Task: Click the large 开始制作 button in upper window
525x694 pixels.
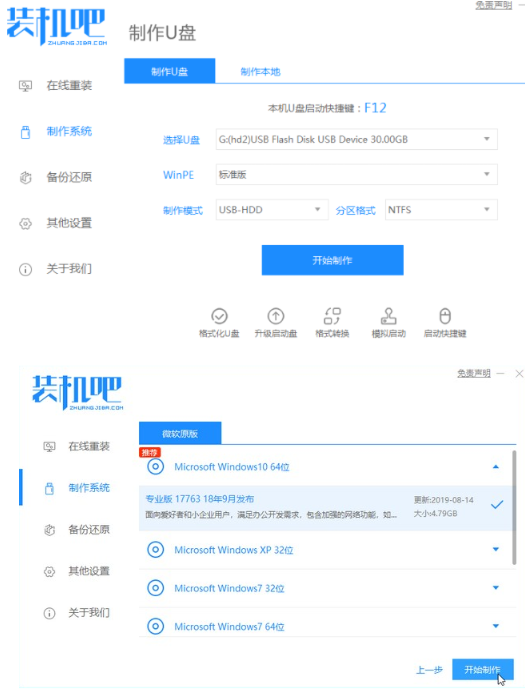Action: (332, 260)
